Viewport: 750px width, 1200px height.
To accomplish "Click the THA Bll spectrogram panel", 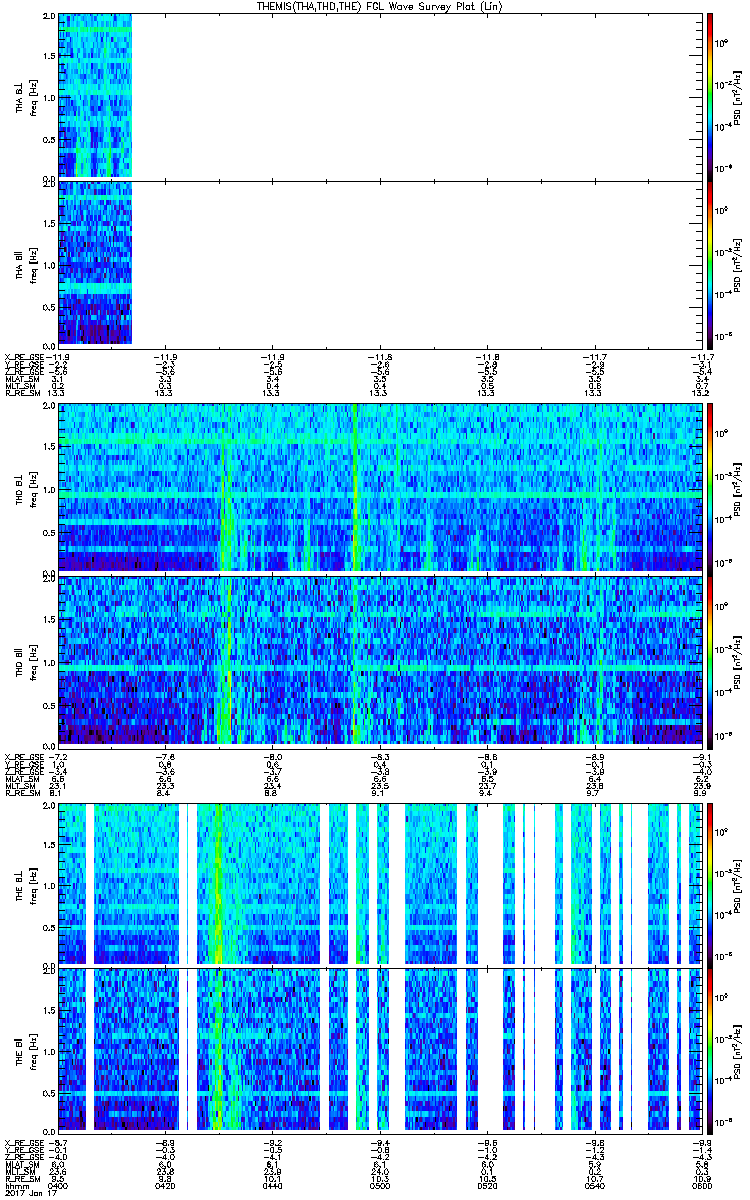I will [x=380, y=263].
